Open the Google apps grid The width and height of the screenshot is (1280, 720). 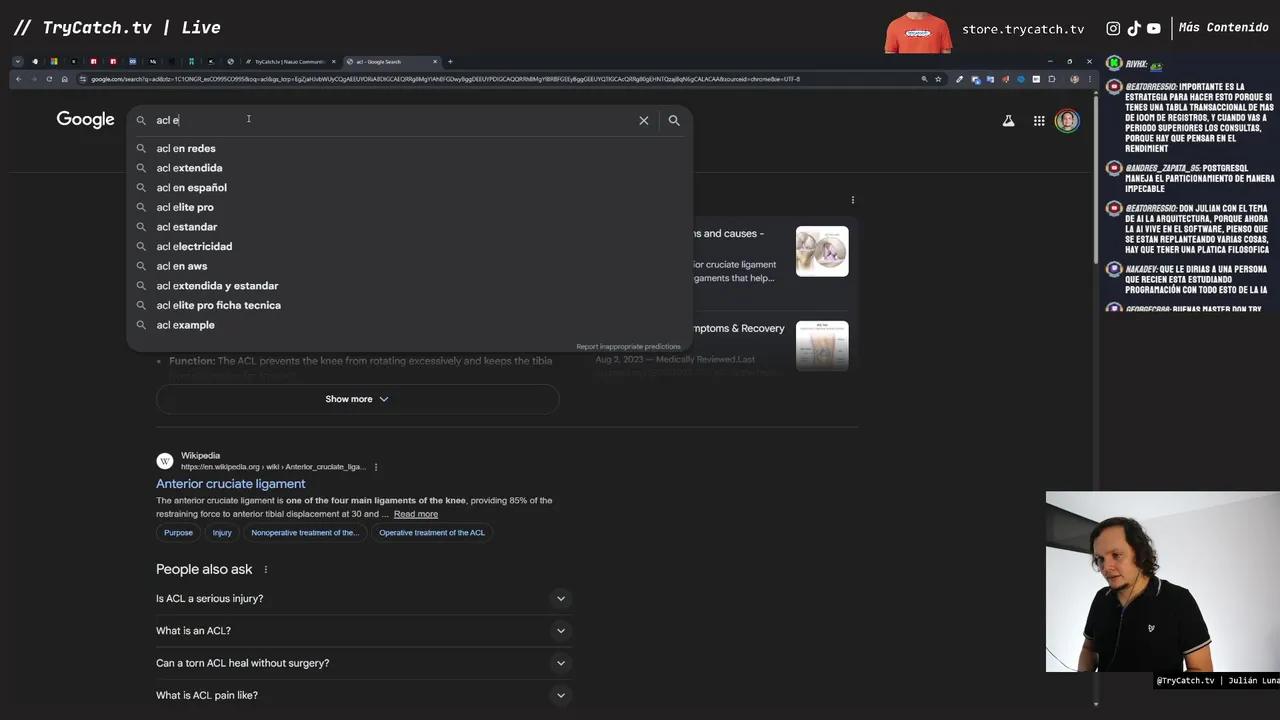click(1039, 121)
